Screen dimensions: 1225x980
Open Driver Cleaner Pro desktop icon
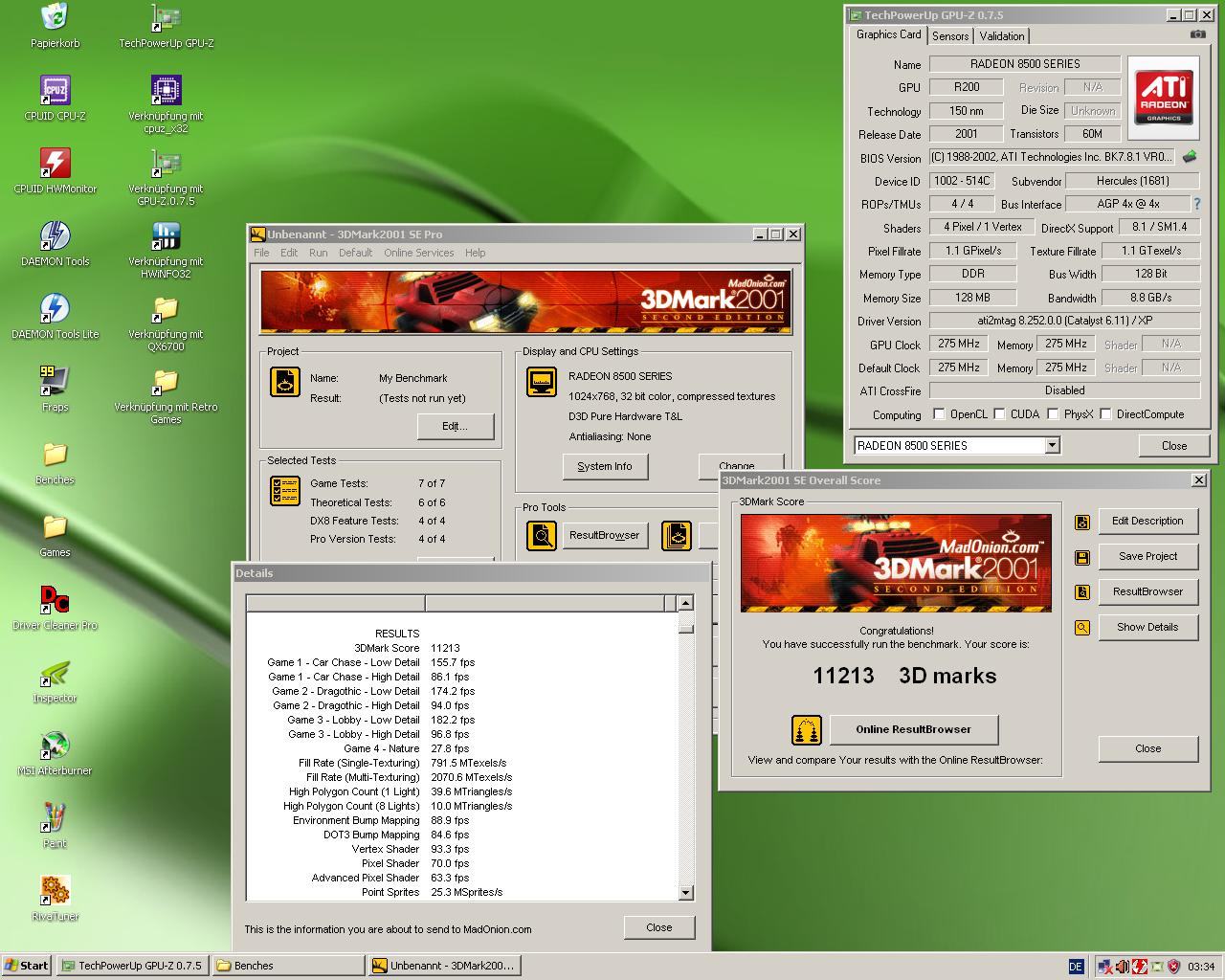(x=55, y=600)
